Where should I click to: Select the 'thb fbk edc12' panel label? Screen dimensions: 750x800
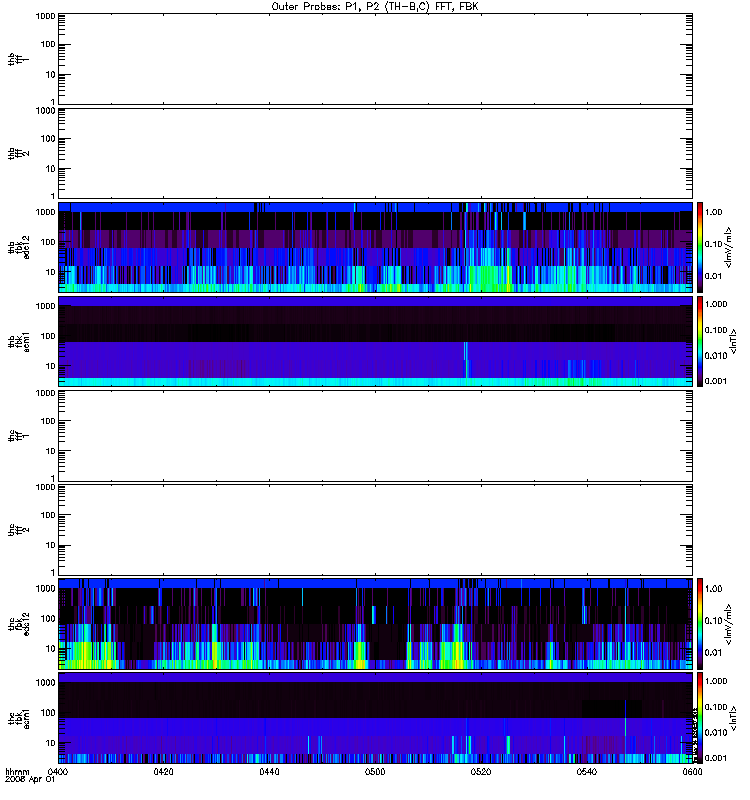point(19,247)
